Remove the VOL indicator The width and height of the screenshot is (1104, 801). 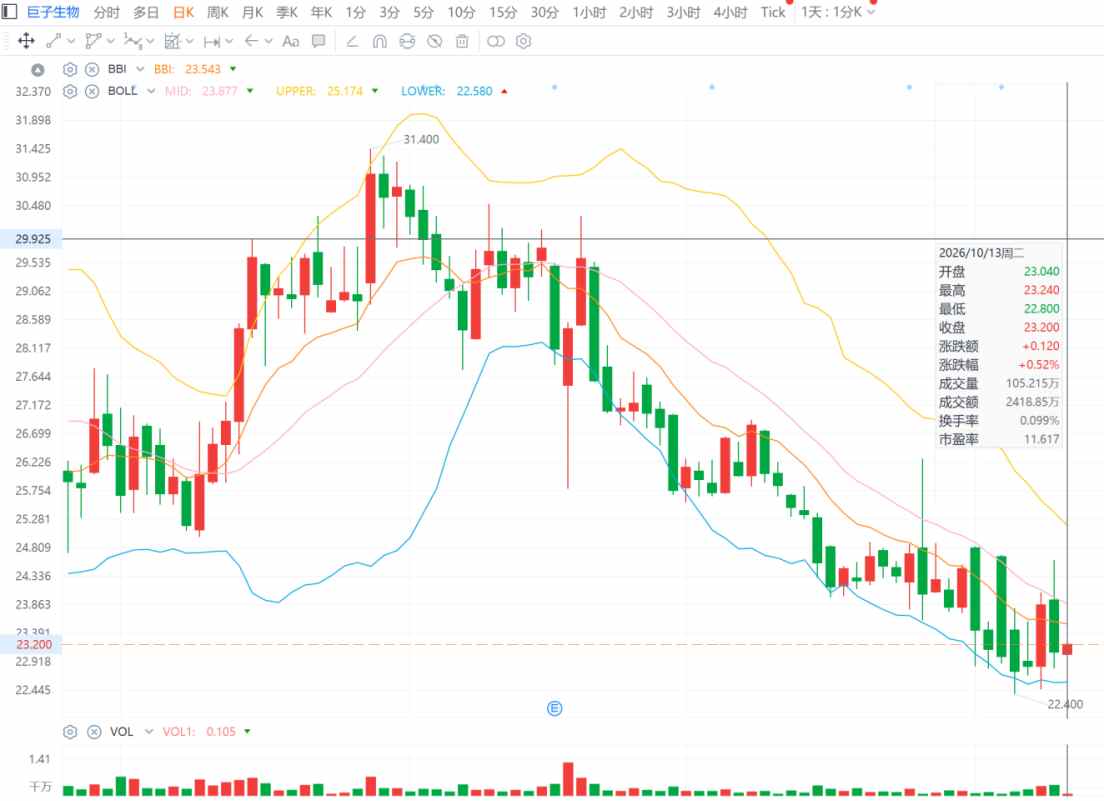point(94,732)
